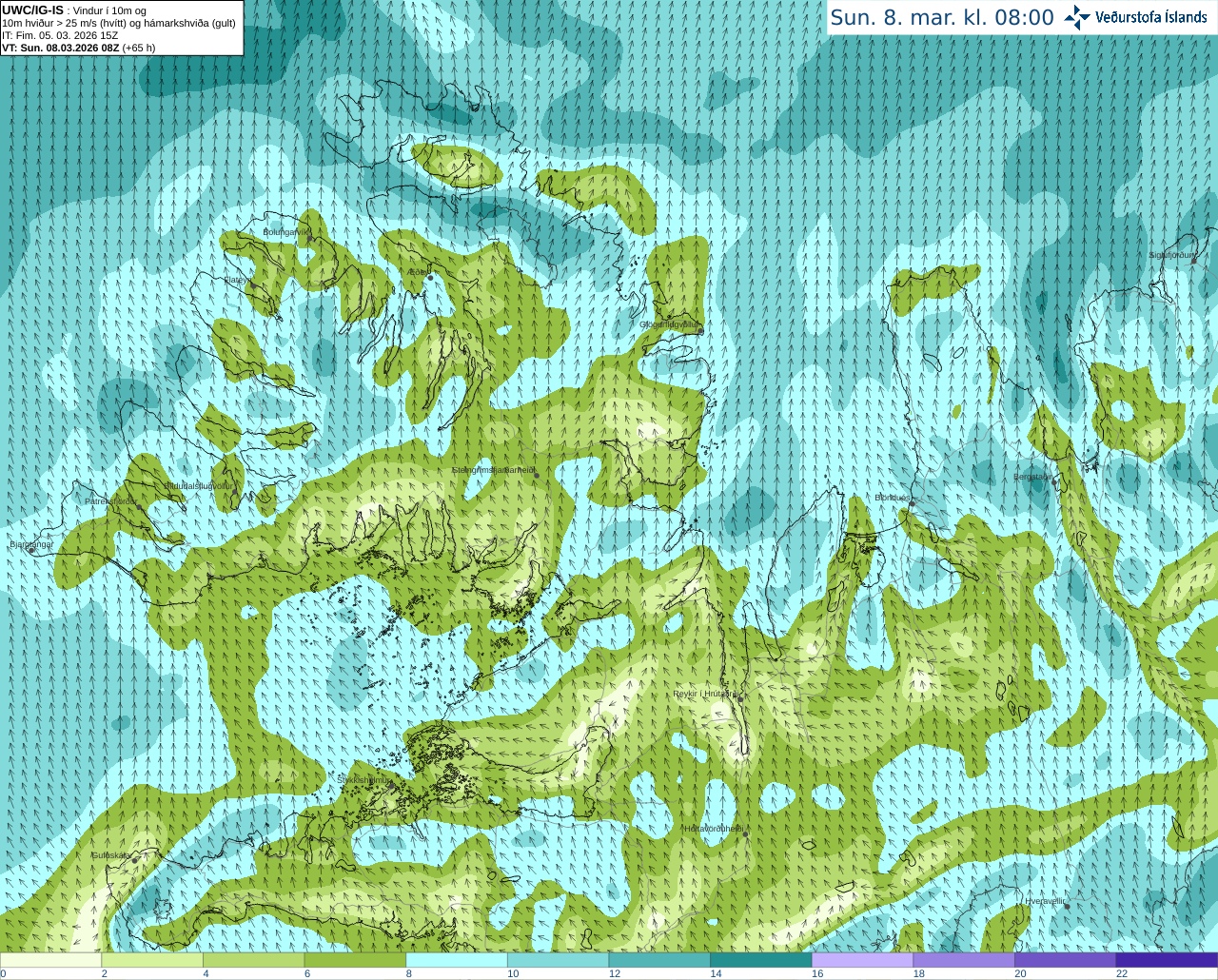The image size is (1218, 980).
Task: Select the Reykir í Hrútafirði station label
Action: pos(706,694)
